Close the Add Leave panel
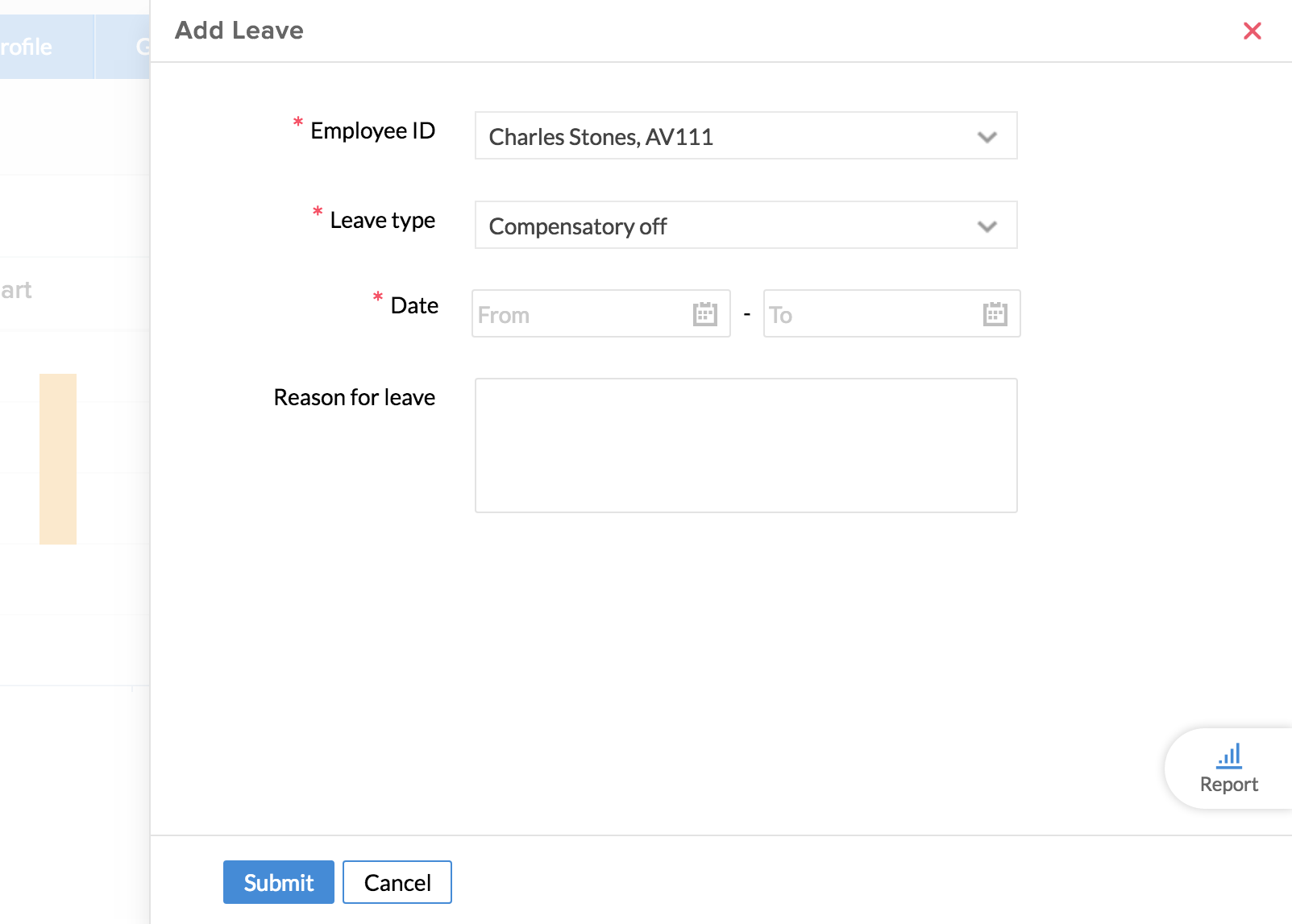The height and width of the screenshot is (924, 1292). (1252, 31)
